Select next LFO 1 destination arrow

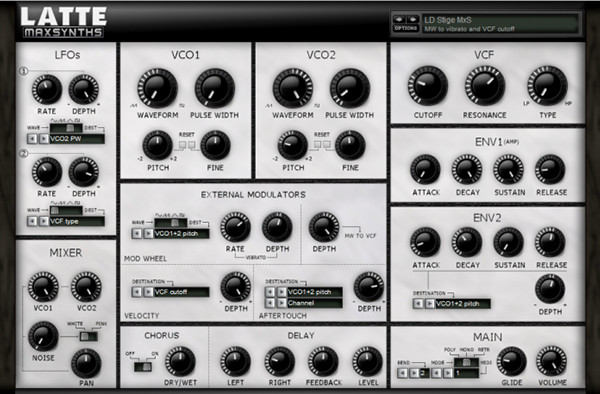coord(44,138)
